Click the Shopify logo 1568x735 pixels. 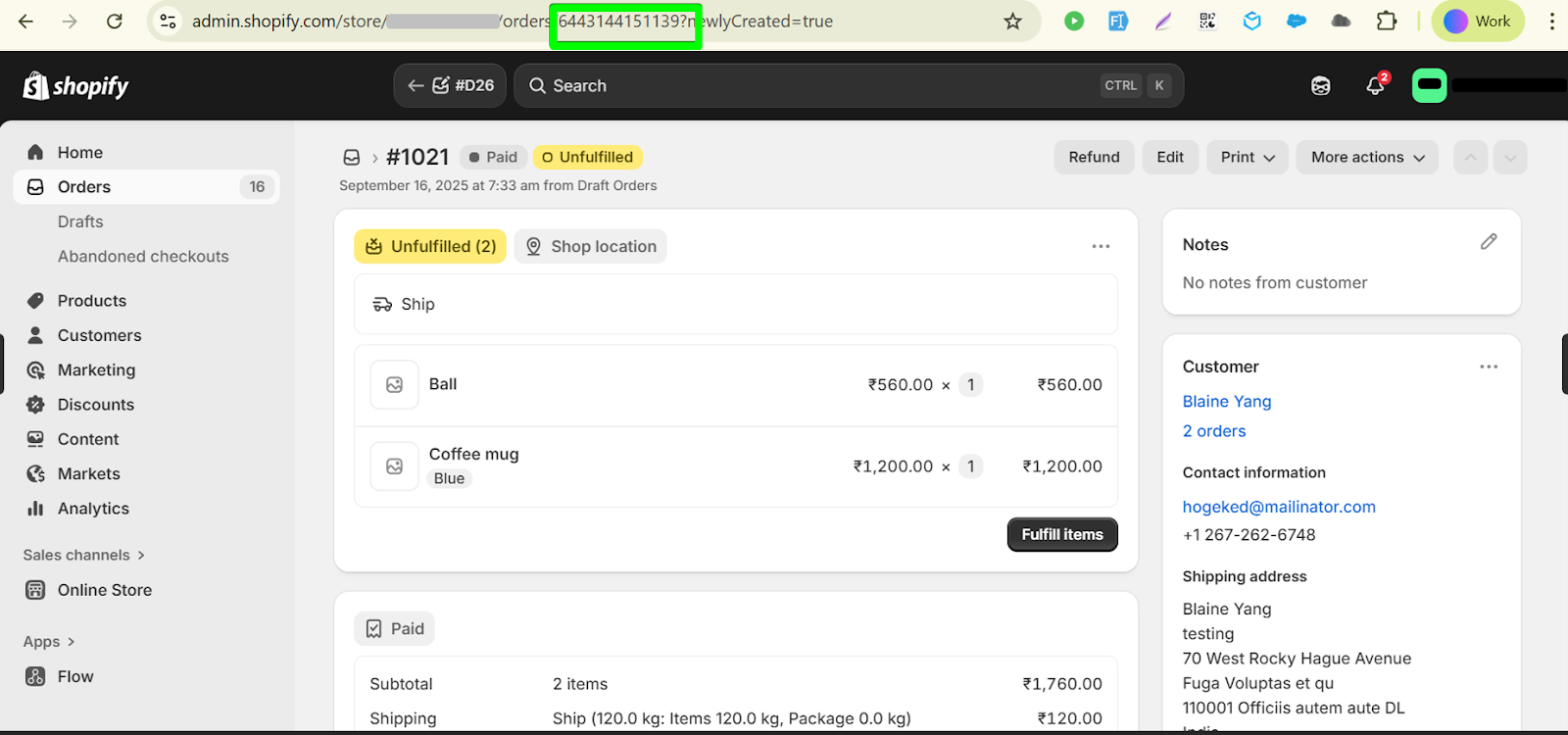(x=76, y=86)
